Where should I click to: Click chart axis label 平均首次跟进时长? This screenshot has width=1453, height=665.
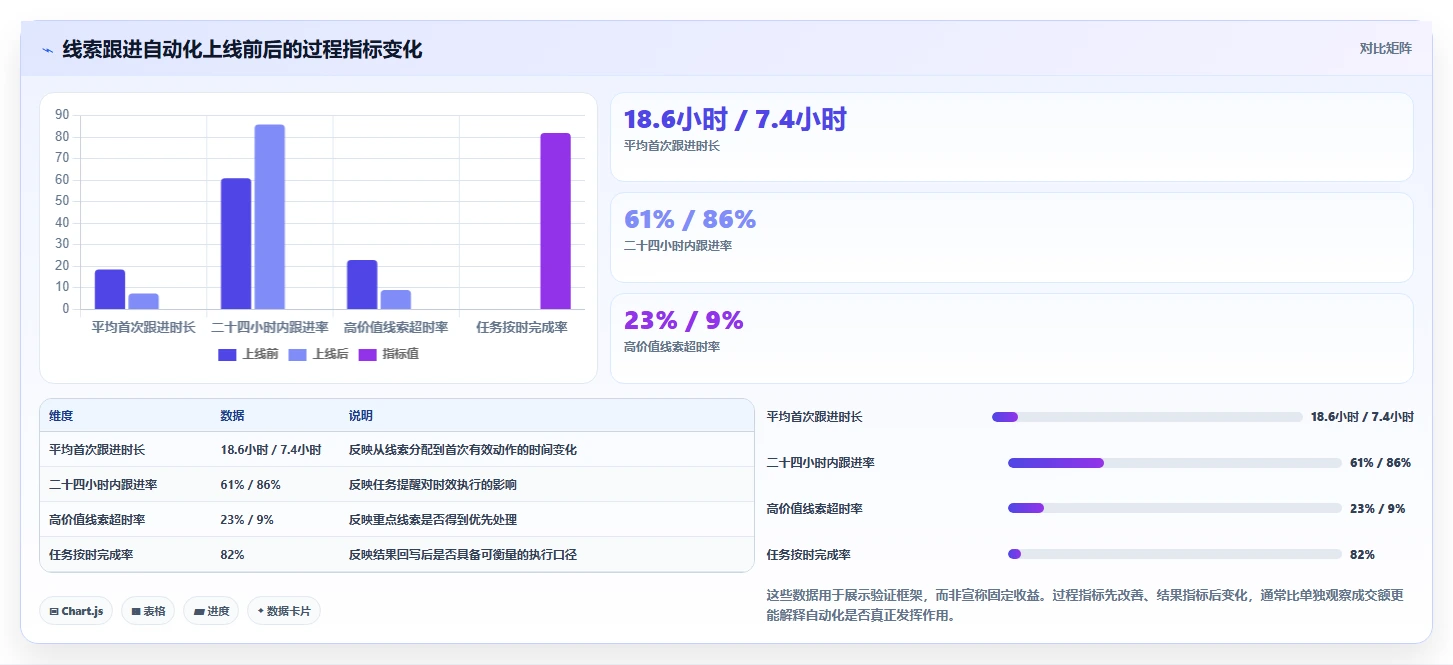click(144, 327)
